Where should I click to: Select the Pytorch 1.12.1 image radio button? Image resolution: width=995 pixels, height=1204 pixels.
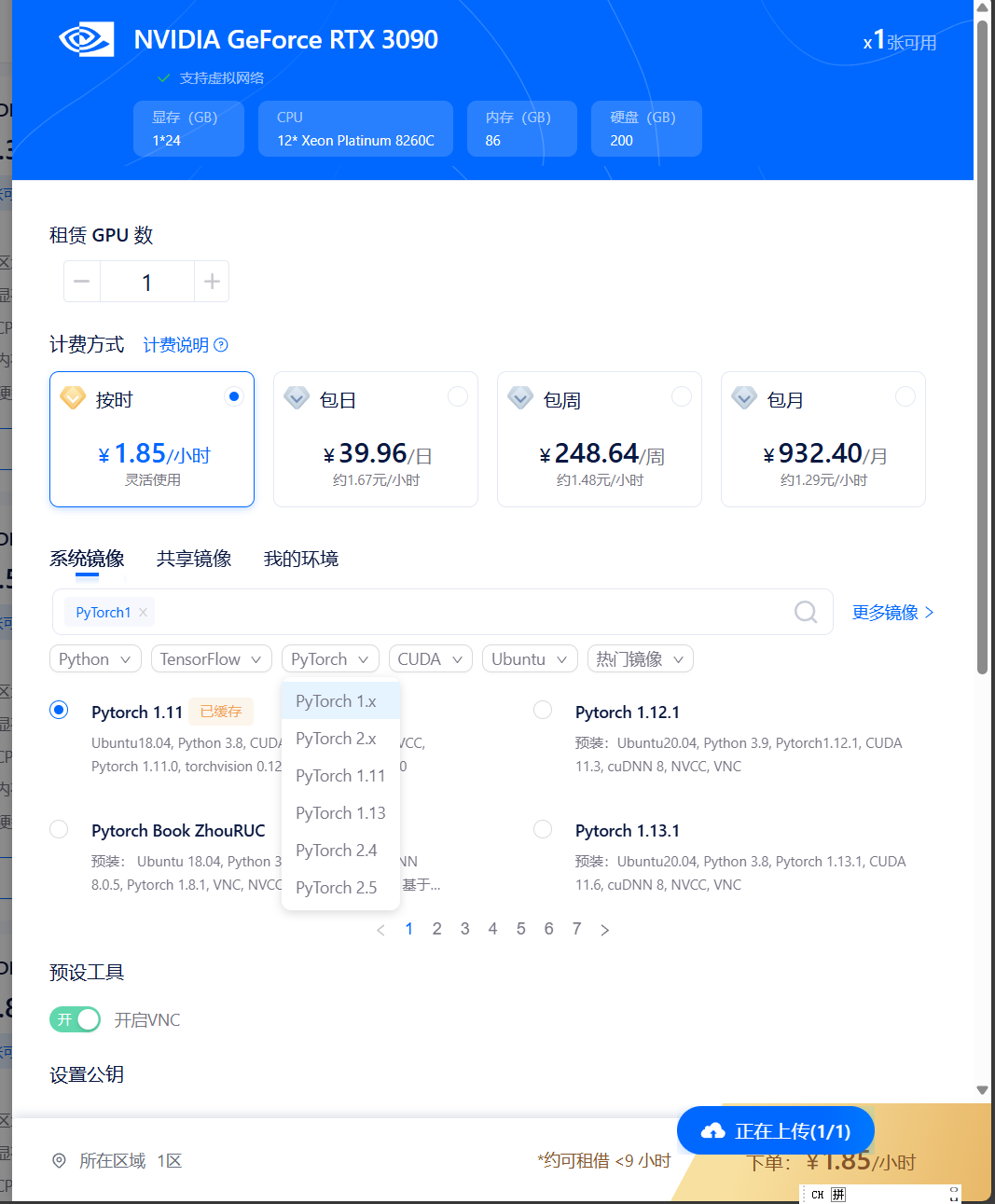[x=543, y=710]
